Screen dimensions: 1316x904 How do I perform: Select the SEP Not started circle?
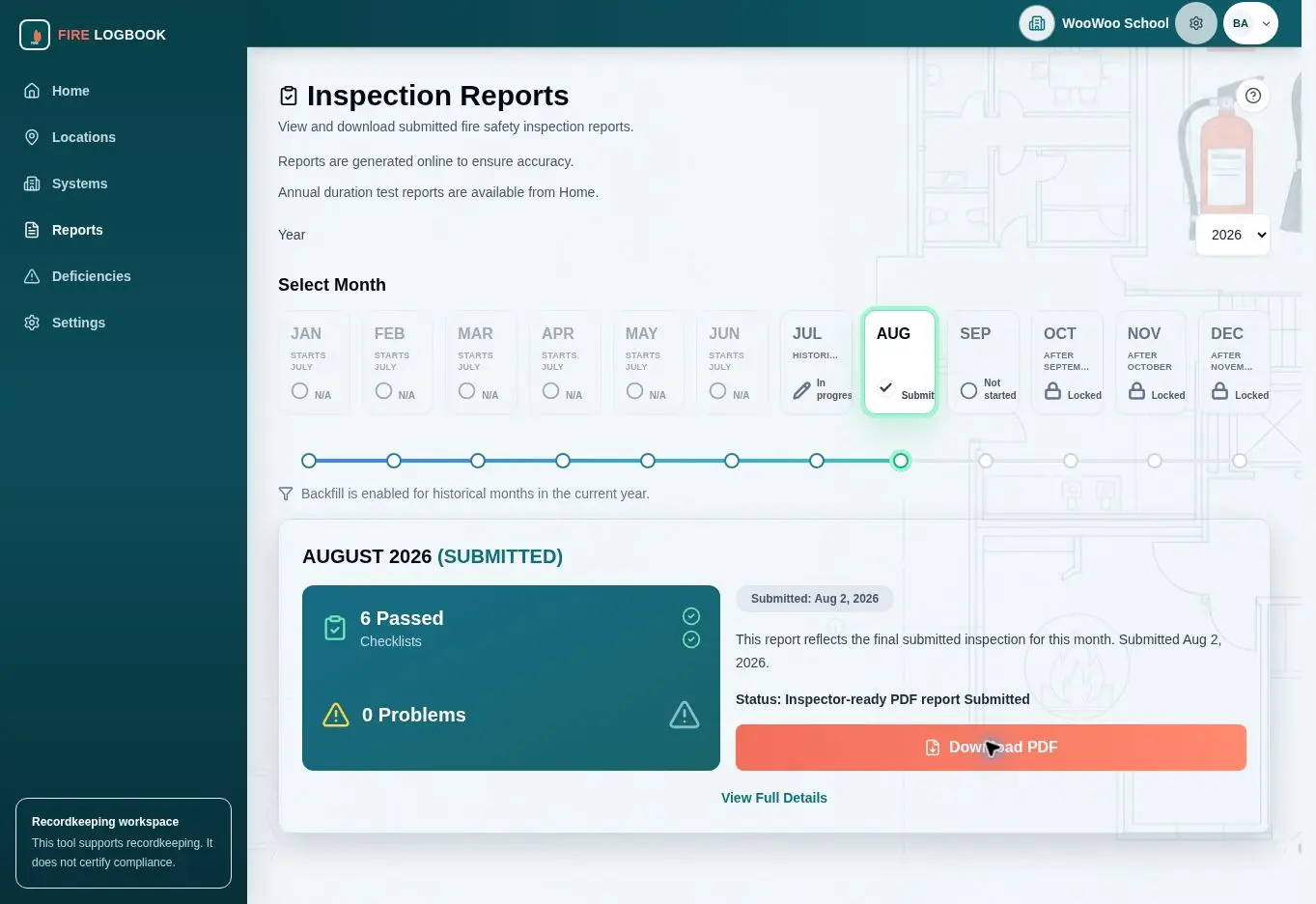click(969, 390)
